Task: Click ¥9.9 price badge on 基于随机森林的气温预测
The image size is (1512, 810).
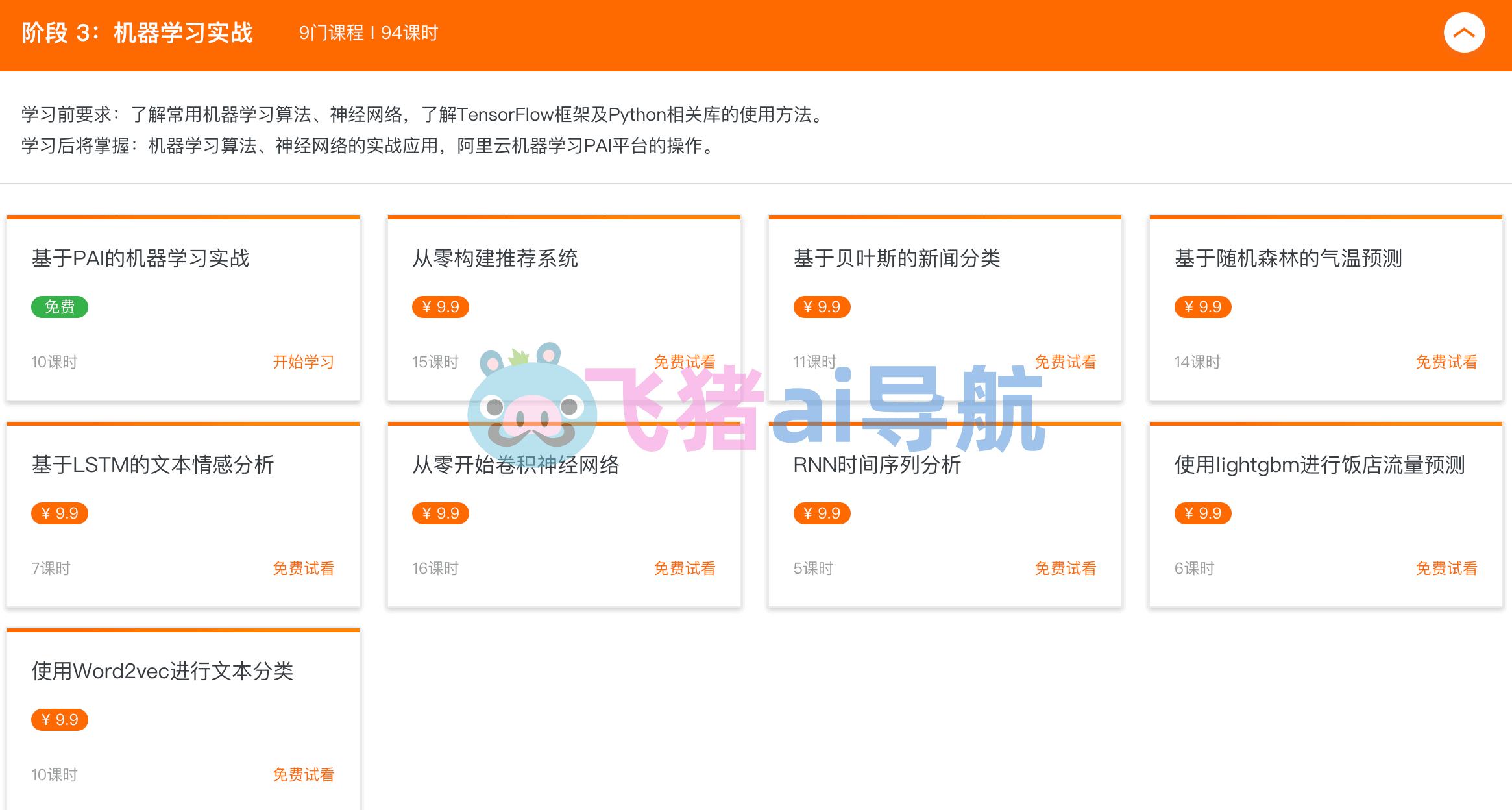Action: [1202, 306]
